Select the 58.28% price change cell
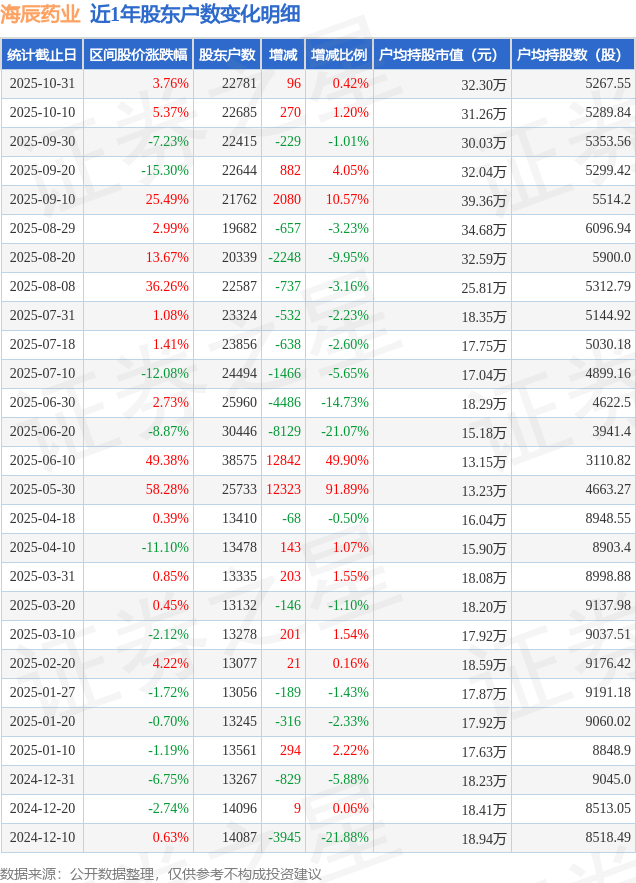This screenshot has height=883, width=636. tap(169, 489)
